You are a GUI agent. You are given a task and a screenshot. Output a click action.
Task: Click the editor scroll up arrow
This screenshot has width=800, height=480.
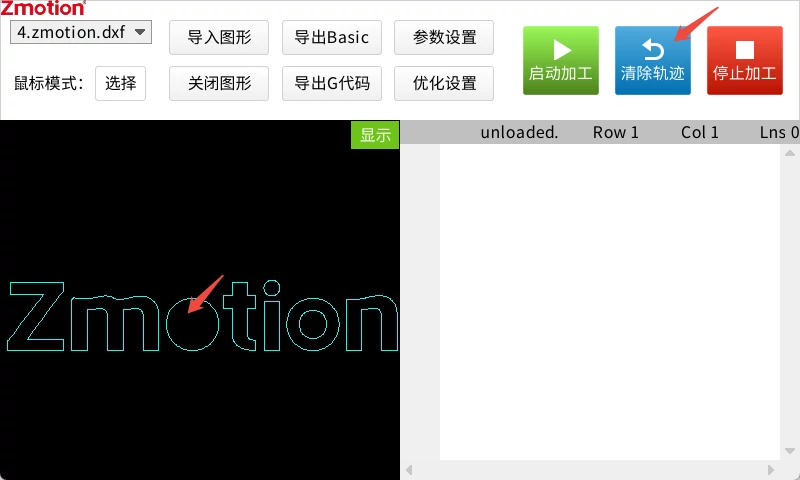(790, 153)
